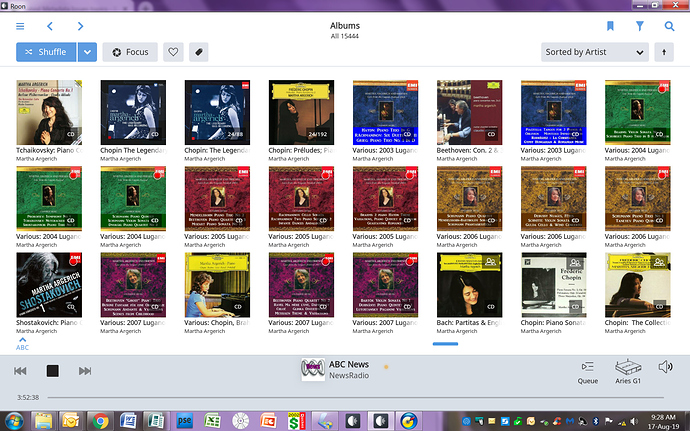
Task: Open the hamburger navigation menu
Action: point(20,26)
